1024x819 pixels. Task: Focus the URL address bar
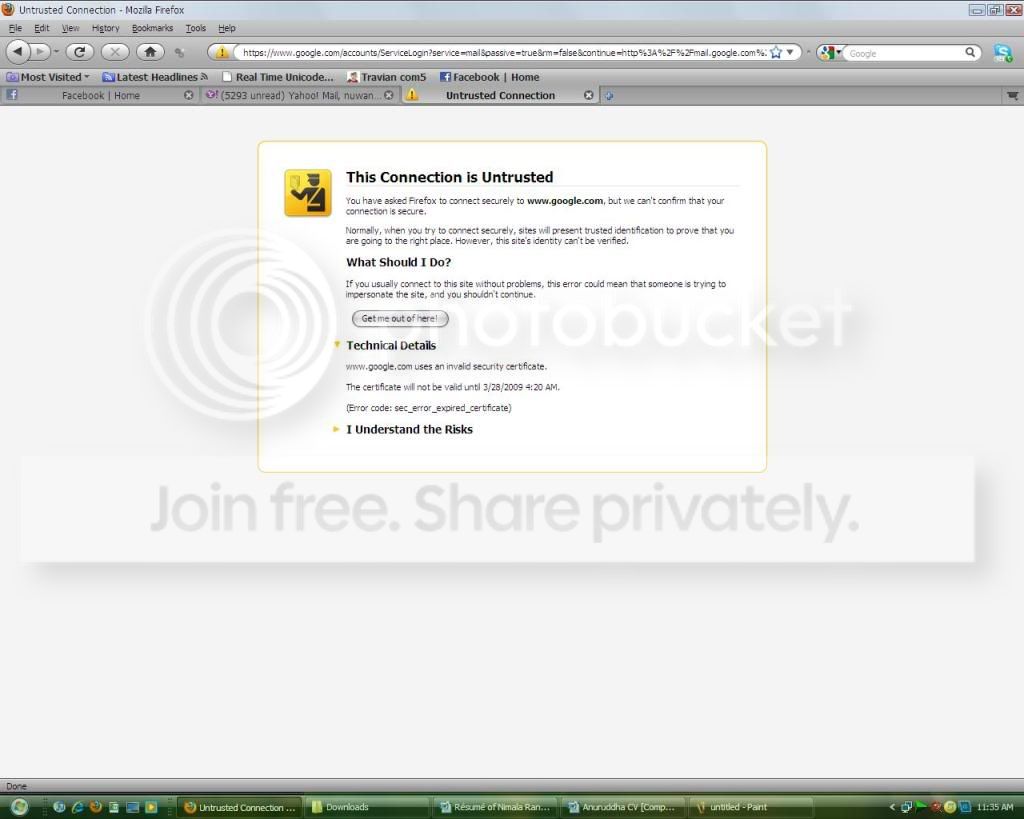point(503,52)
